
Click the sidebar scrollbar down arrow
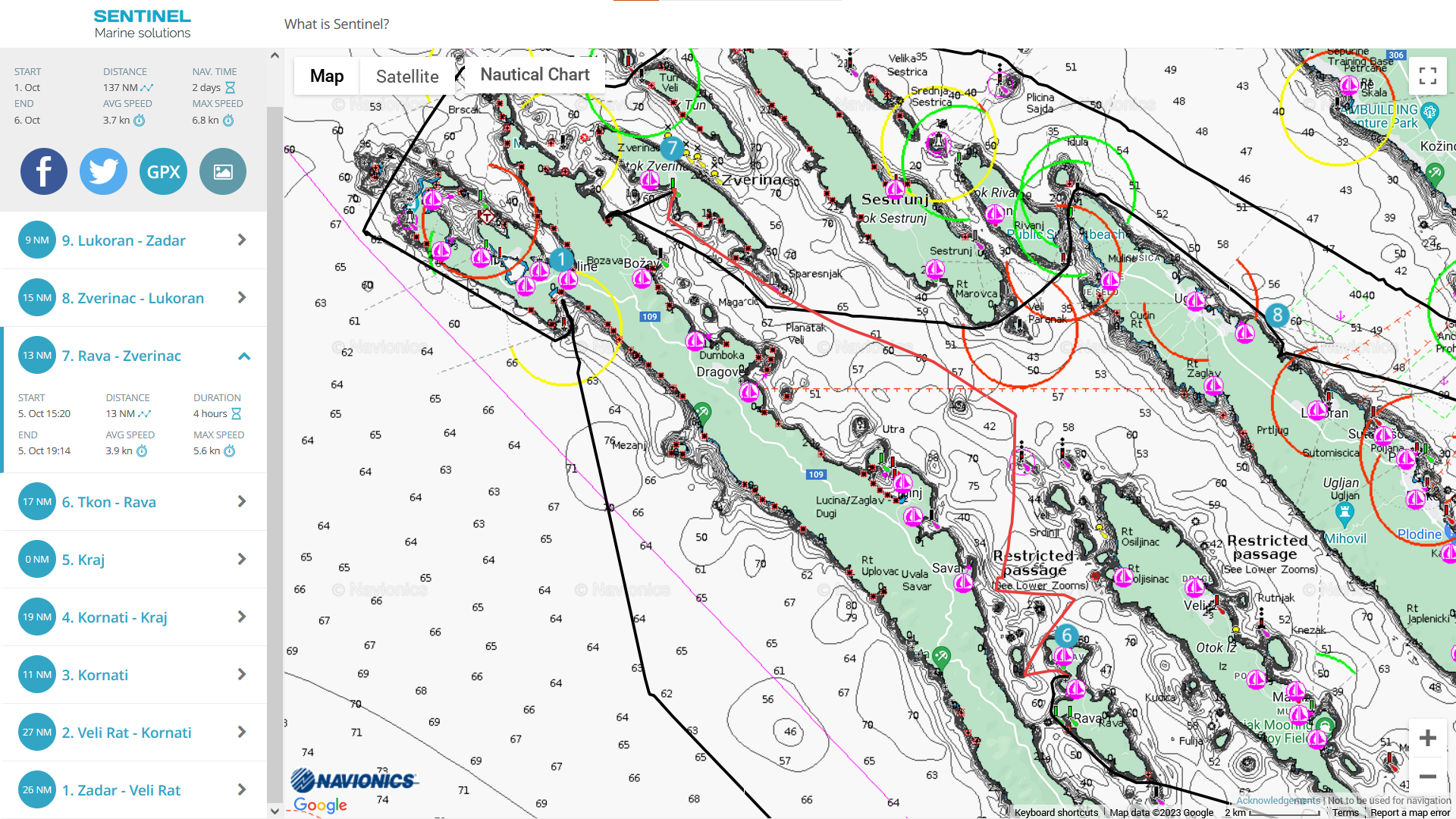click(275, 811)
